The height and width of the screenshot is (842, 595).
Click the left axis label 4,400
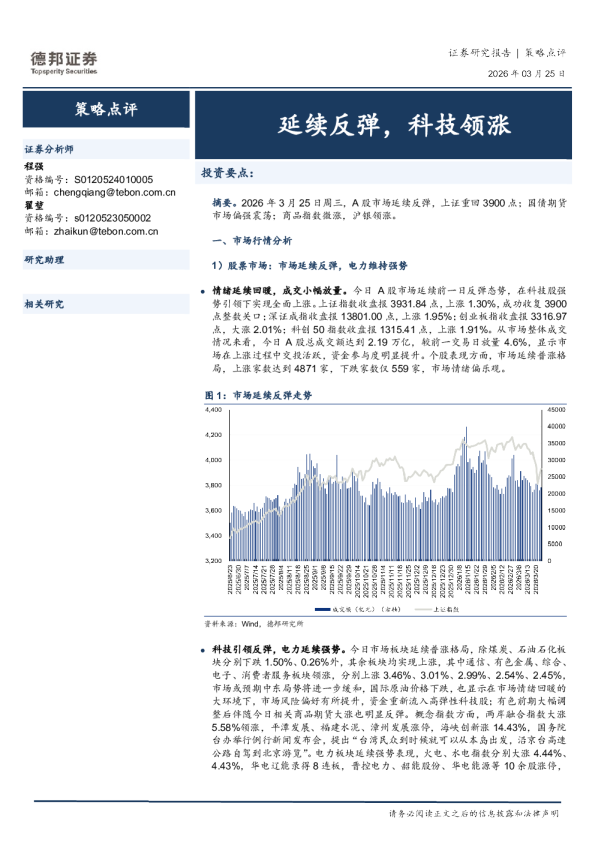(x=213, y=410)
